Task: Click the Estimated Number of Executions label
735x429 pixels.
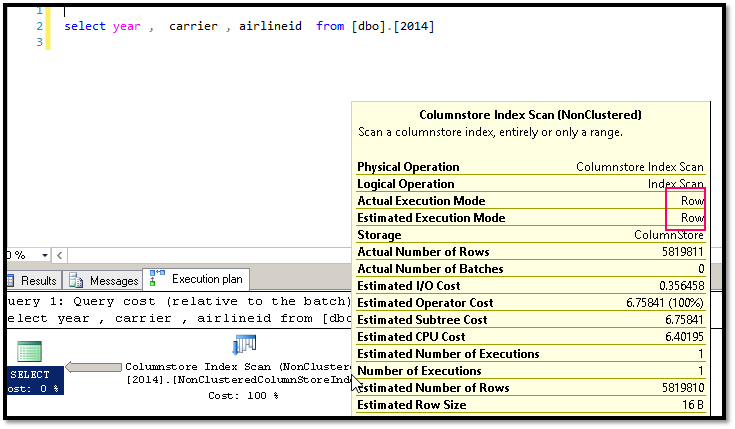Action: coord(448,354)
